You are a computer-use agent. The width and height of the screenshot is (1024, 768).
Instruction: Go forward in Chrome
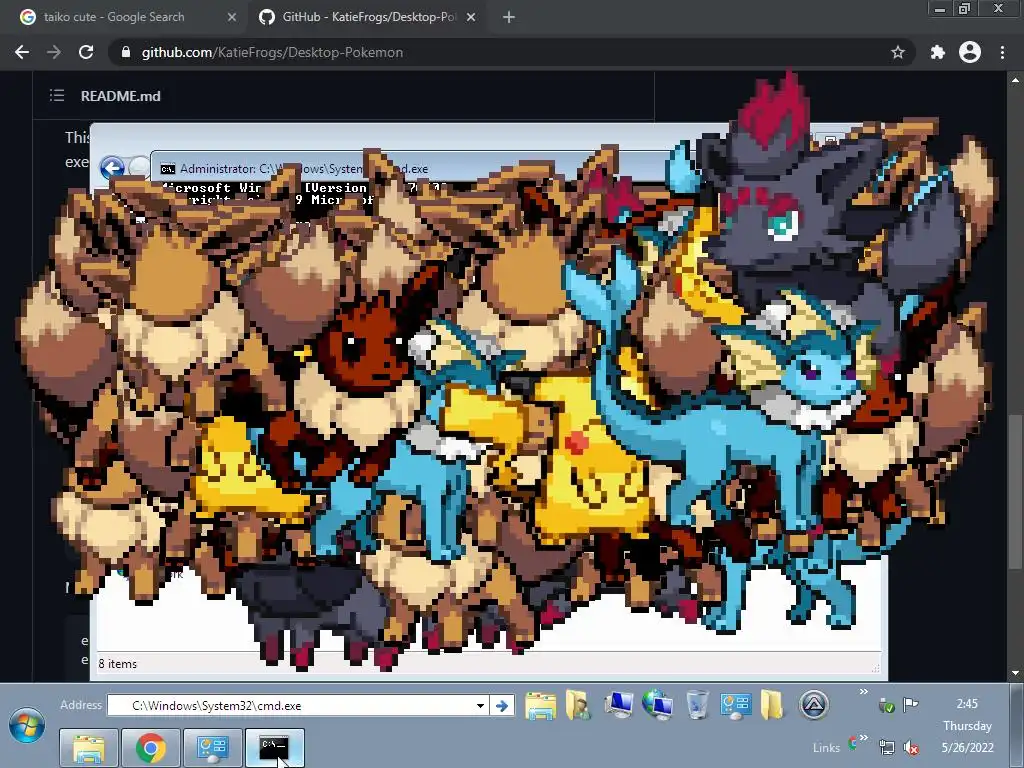click(54, 52)
